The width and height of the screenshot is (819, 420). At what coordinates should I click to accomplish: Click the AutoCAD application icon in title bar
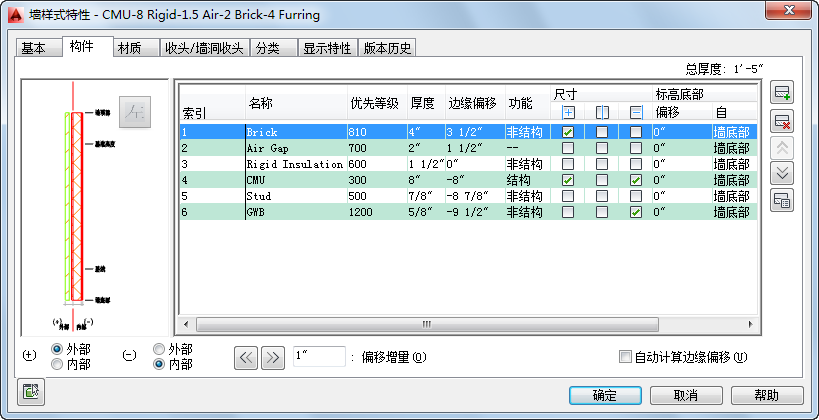click(x=17, y=15)
